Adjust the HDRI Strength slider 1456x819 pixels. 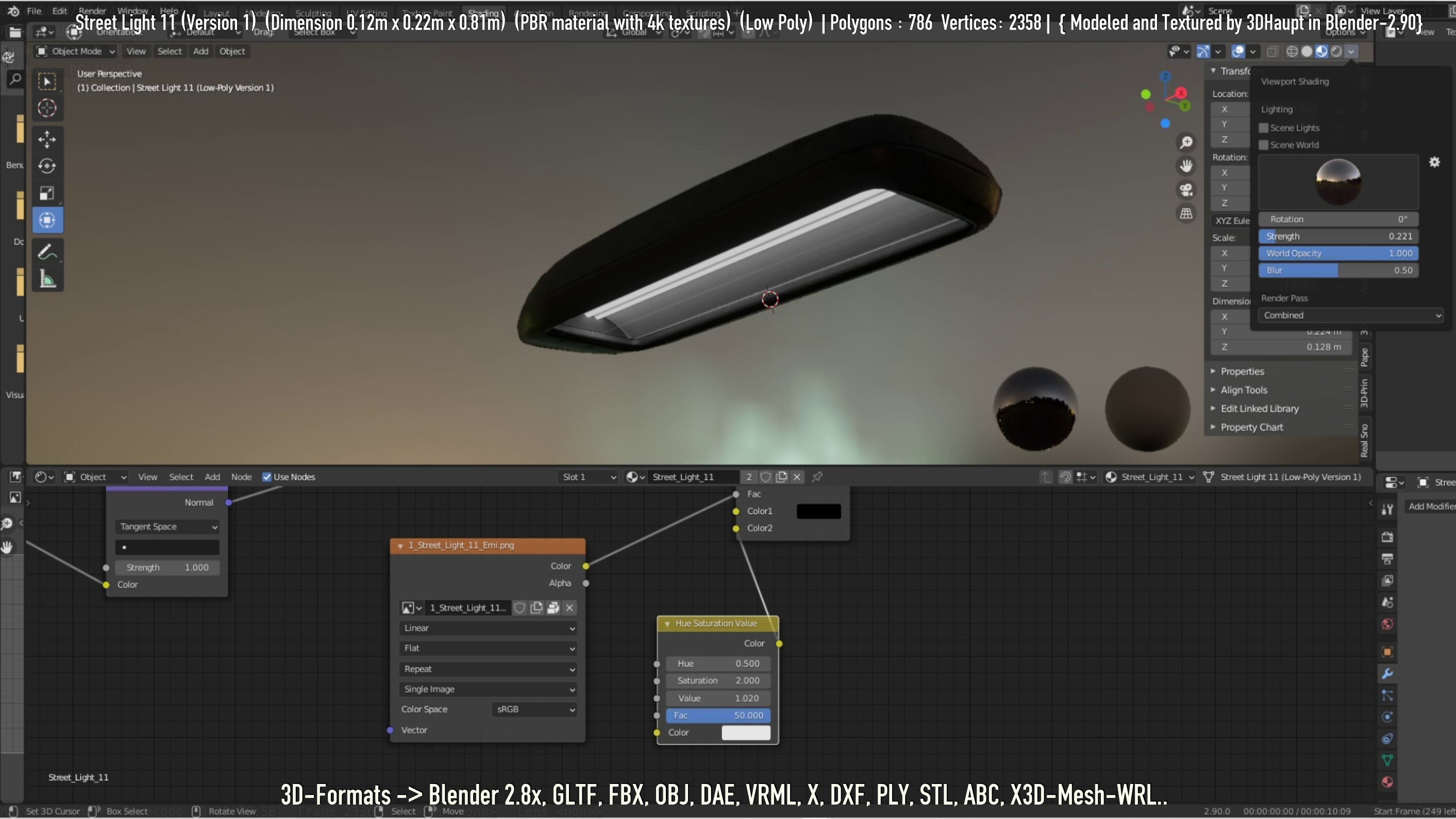click(1338, 236)
